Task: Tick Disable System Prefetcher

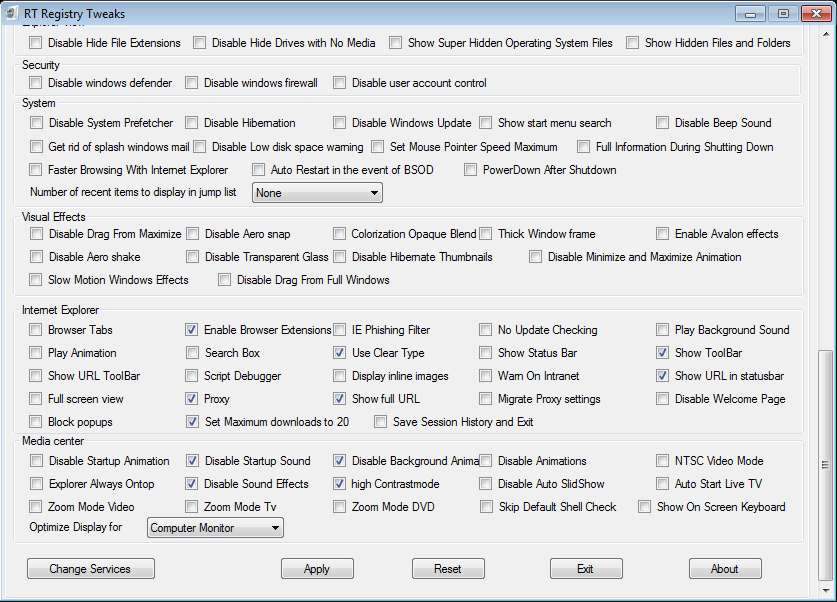Action: [x=36, y=123]
